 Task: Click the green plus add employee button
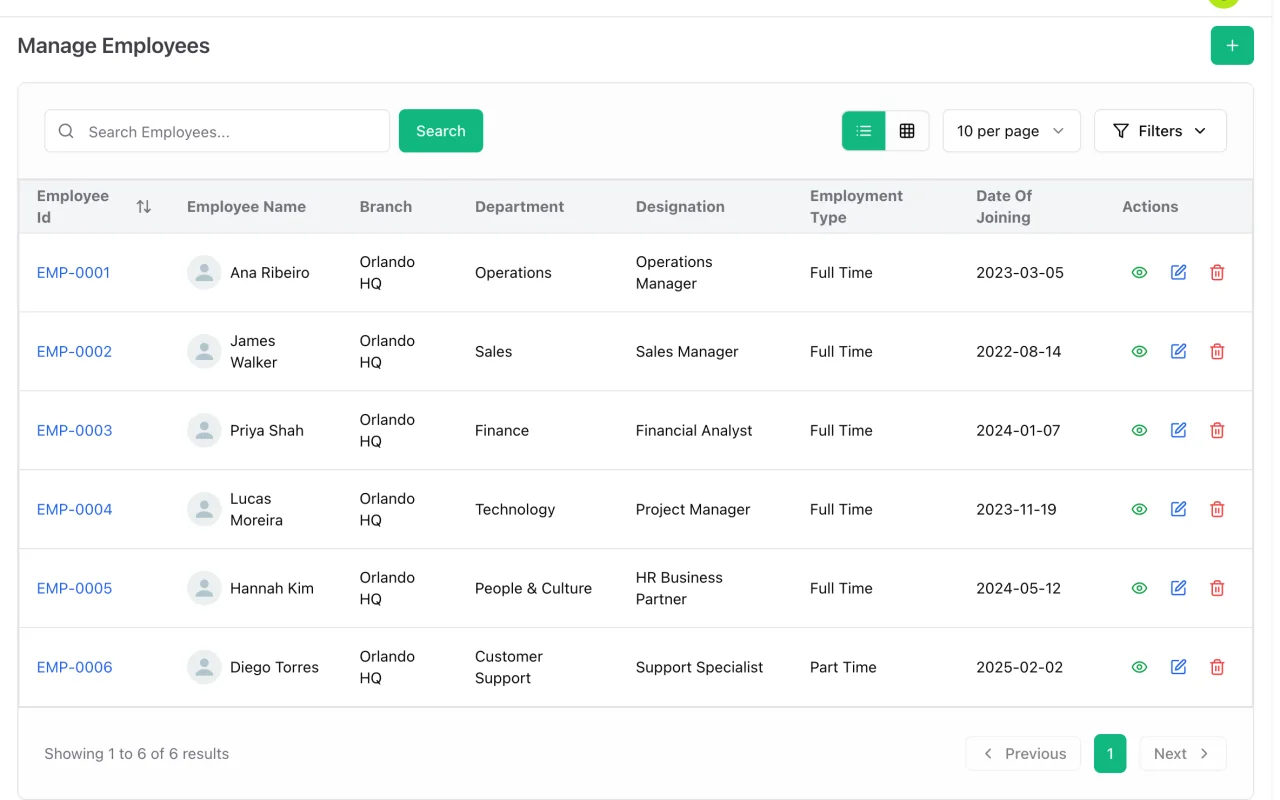pos(1232,46)
